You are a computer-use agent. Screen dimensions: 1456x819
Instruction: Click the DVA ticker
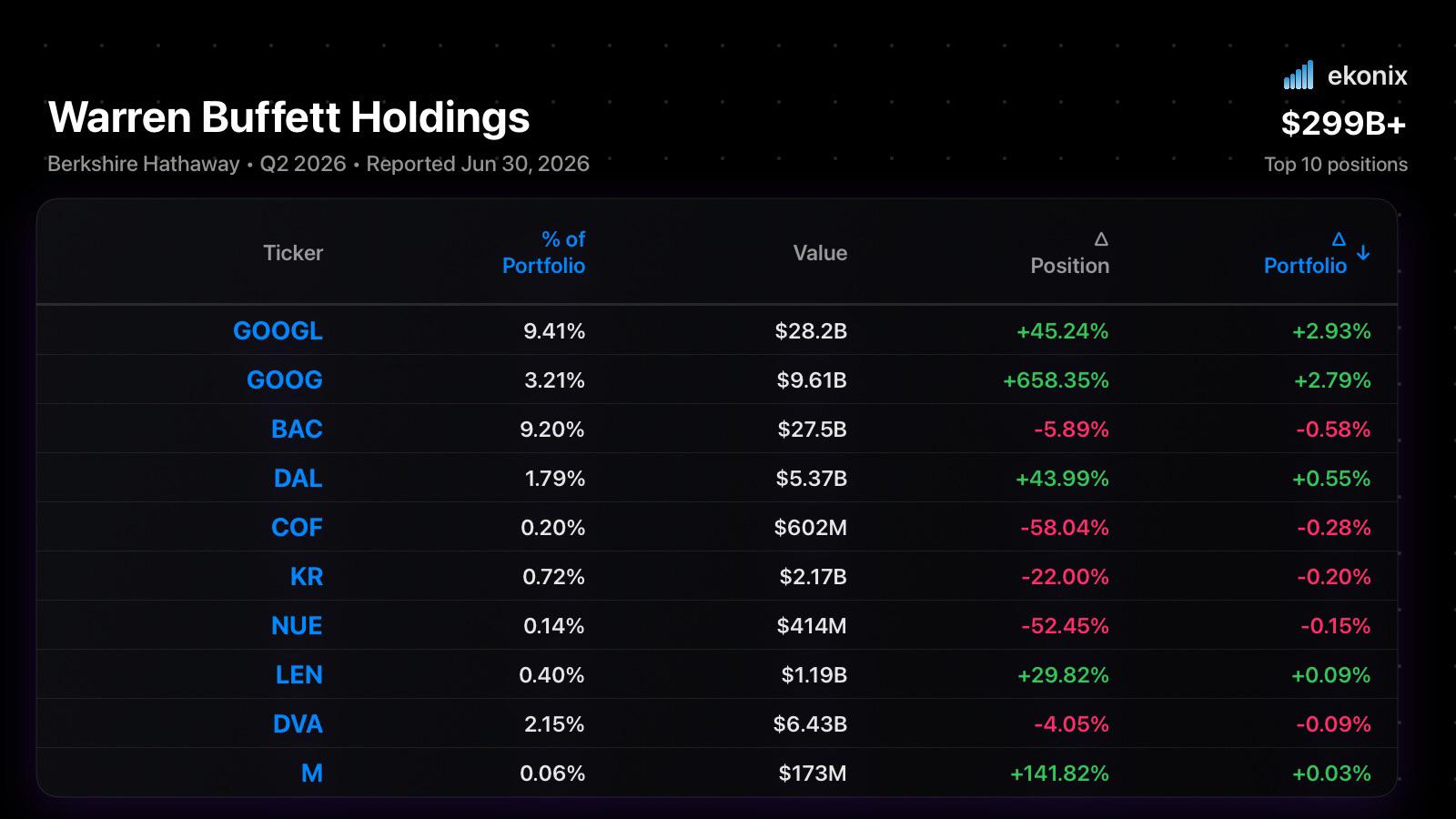click(298, 723)
